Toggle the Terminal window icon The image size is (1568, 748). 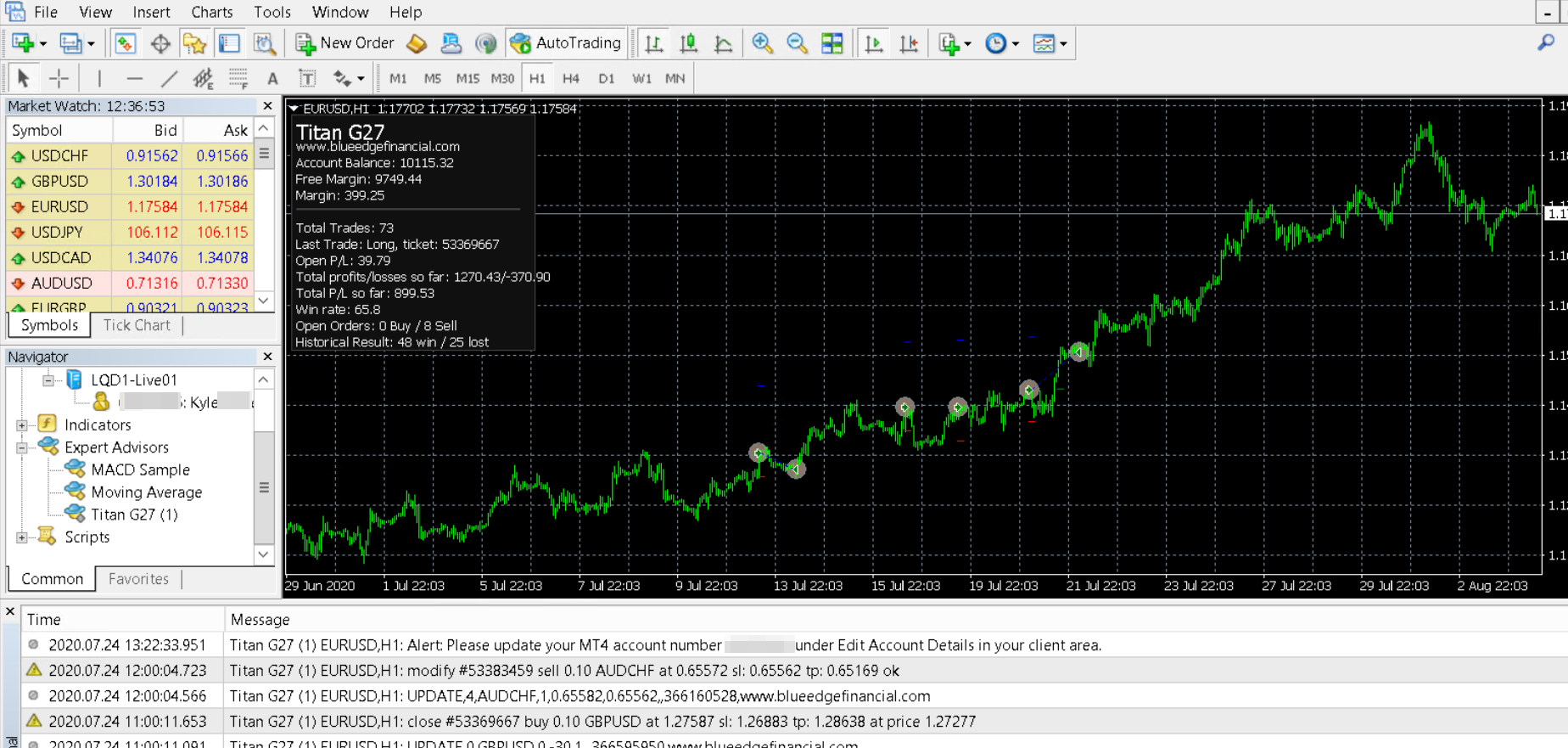point(229,43)
